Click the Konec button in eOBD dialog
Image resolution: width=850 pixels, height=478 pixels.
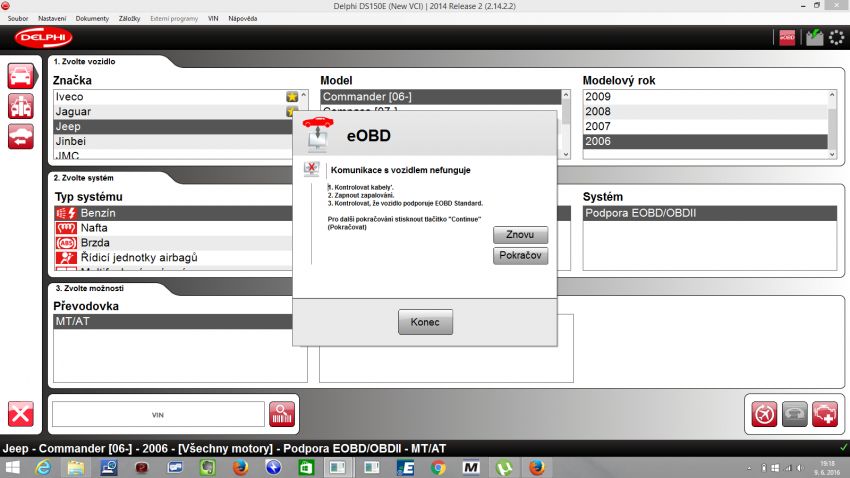(x=425, y=322)
